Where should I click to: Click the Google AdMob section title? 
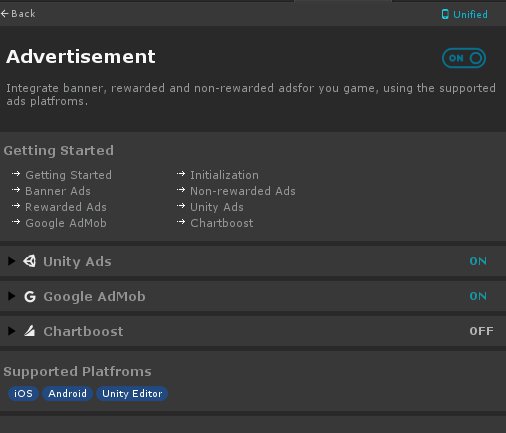(94, 297)
